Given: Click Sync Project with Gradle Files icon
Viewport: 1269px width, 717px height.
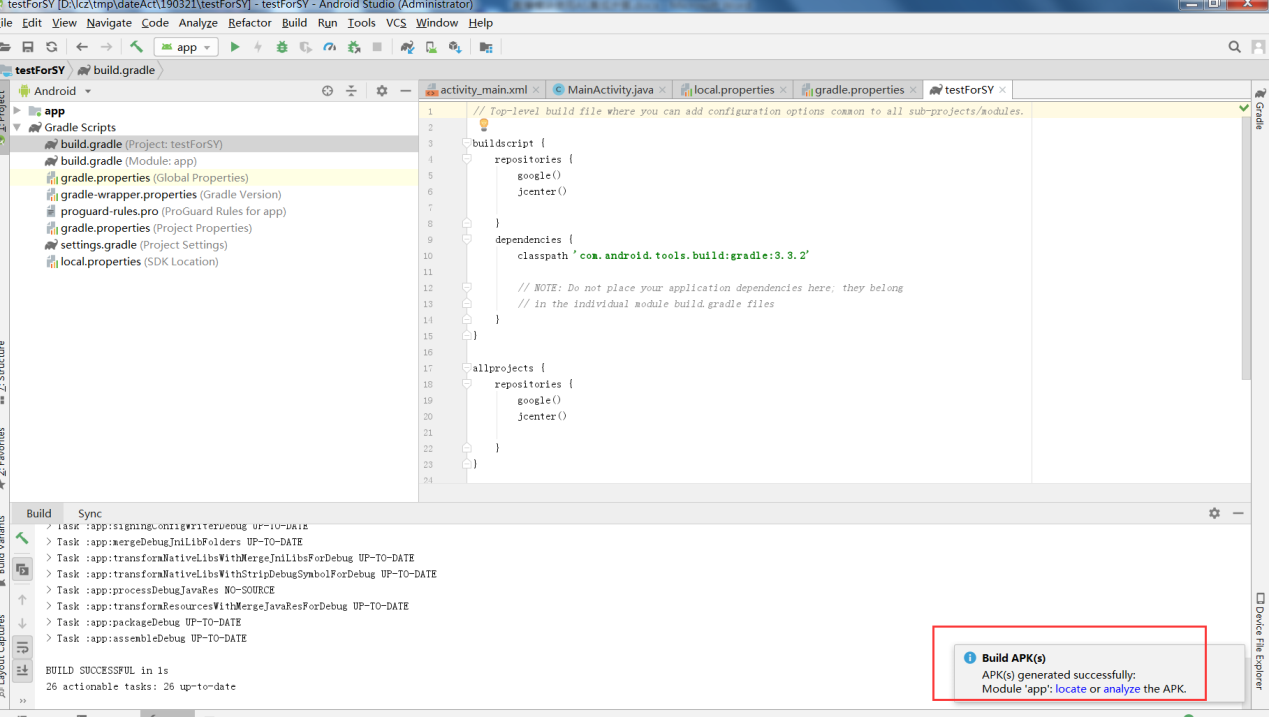Looking at the screenshot, I should (408, 47).
